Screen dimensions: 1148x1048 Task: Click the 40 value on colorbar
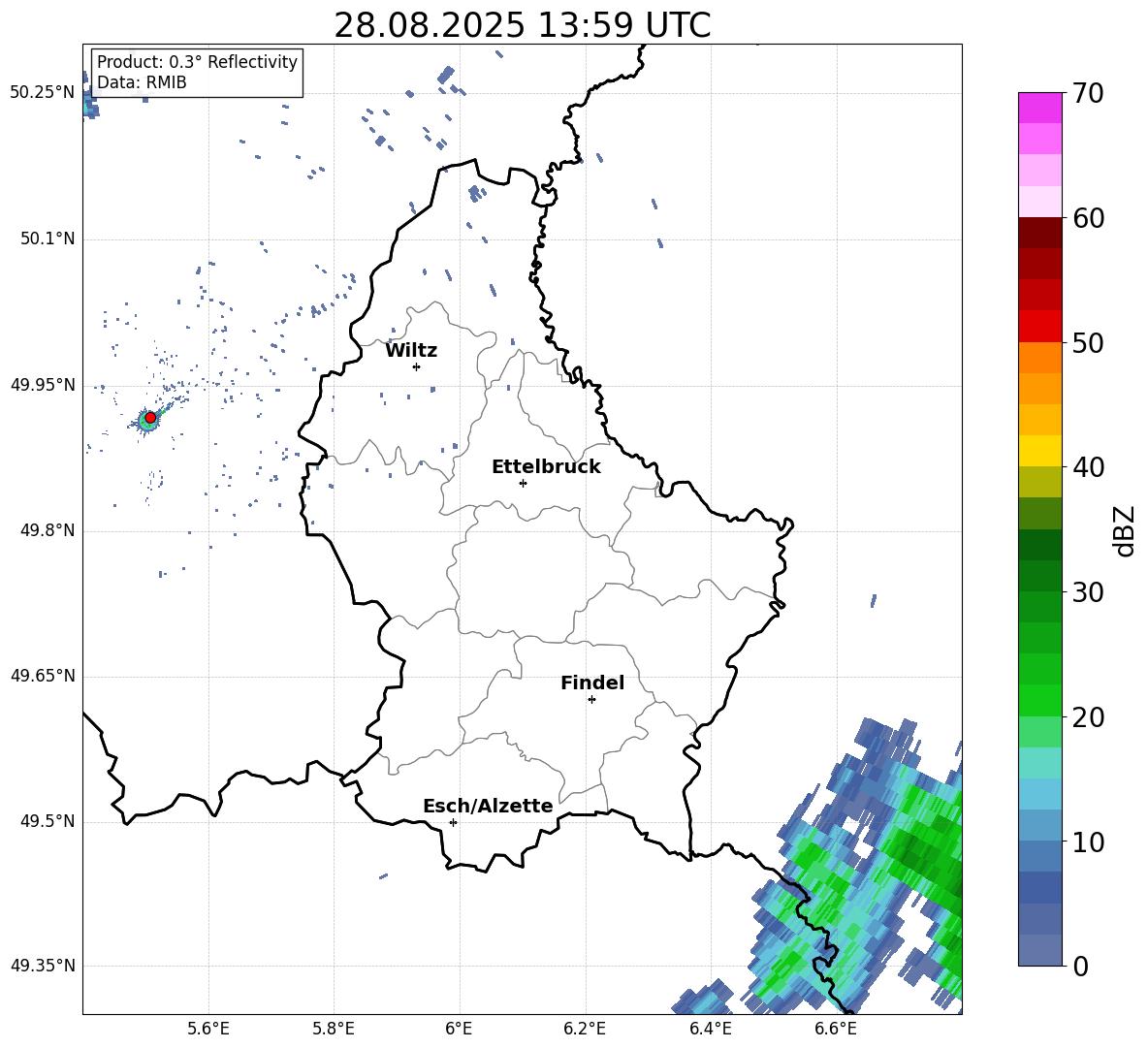[x=1088, y=467]
